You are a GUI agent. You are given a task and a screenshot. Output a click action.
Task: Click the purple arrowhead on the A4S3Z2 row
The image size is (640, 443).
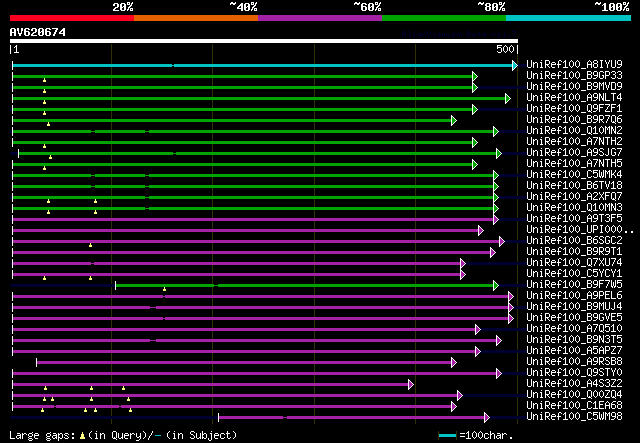click(x=411, y=384)
